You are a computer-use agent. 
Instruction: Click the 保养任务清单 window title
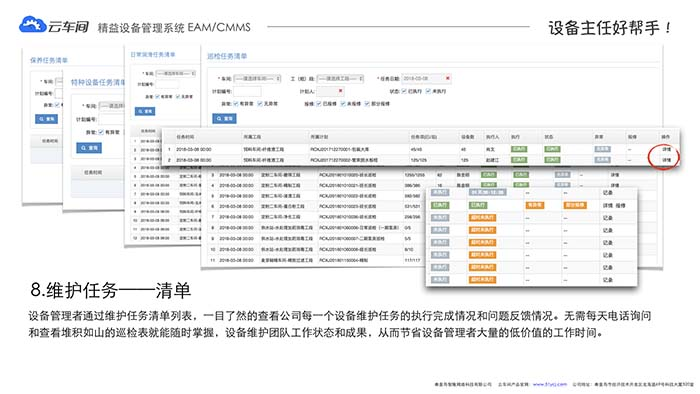(49, 60)
